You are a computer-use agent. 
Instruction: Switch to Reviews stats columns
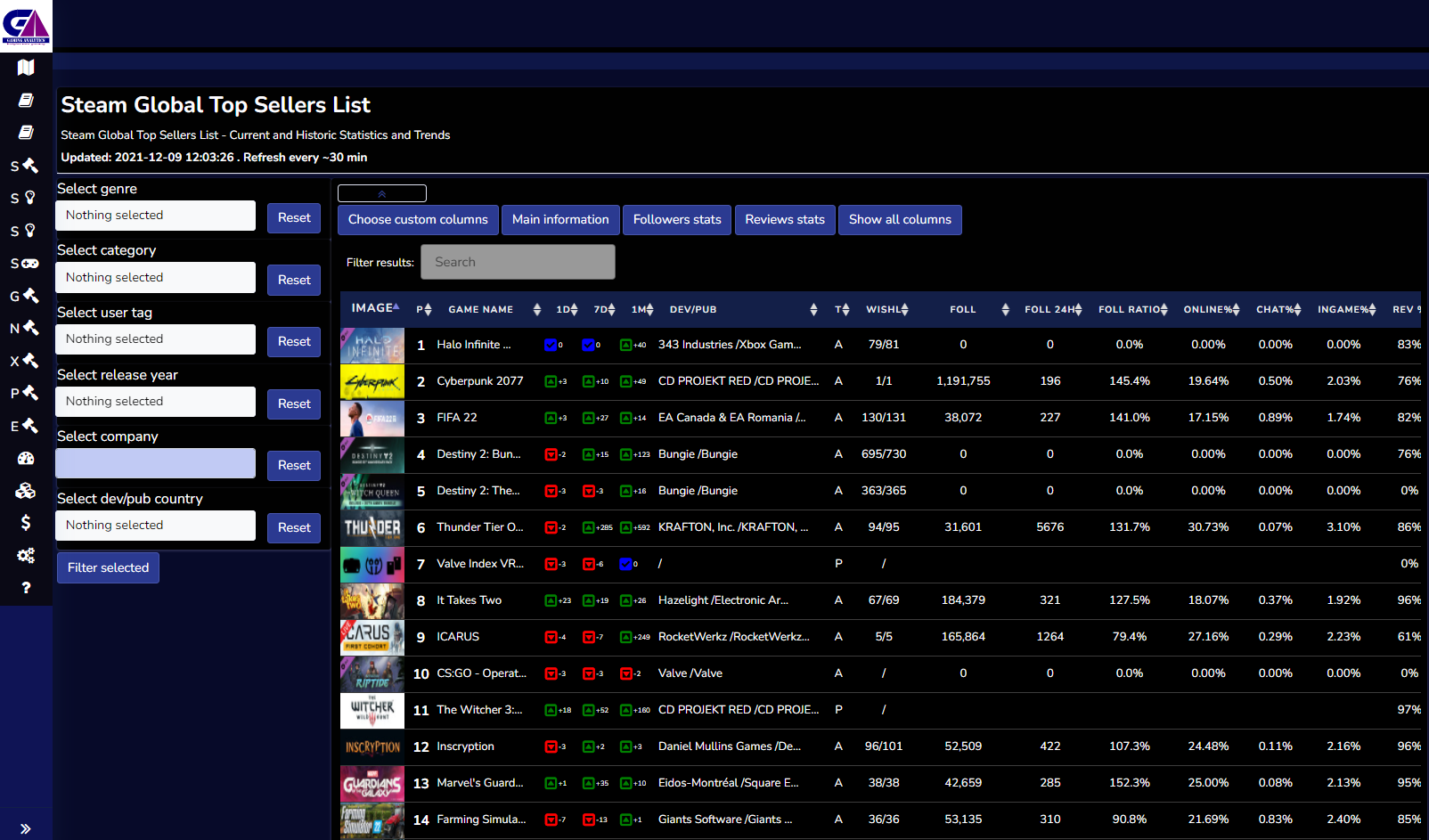click(785, 220)
